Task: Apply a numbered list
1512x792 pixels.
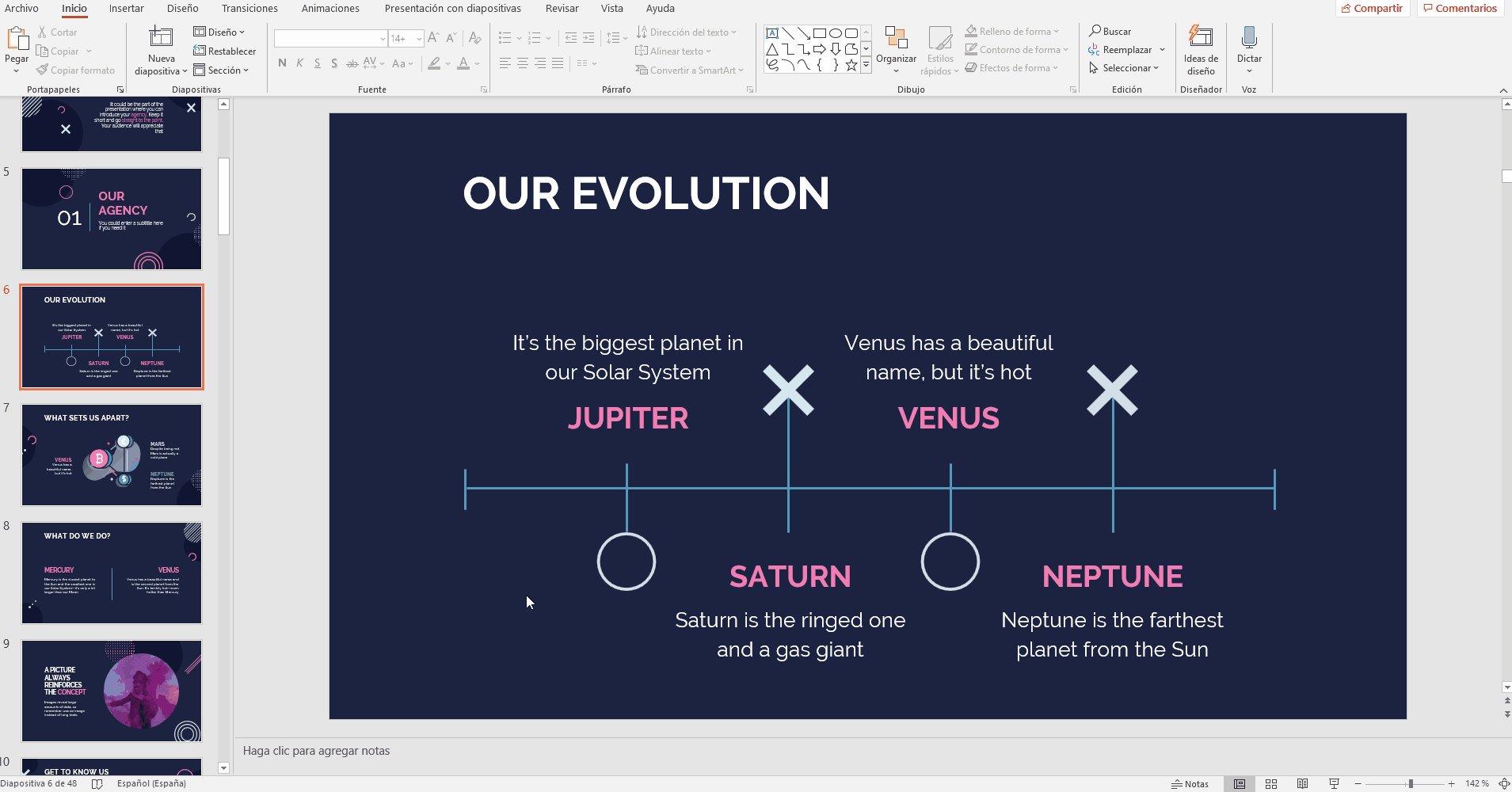Action: tap(535, 38)
